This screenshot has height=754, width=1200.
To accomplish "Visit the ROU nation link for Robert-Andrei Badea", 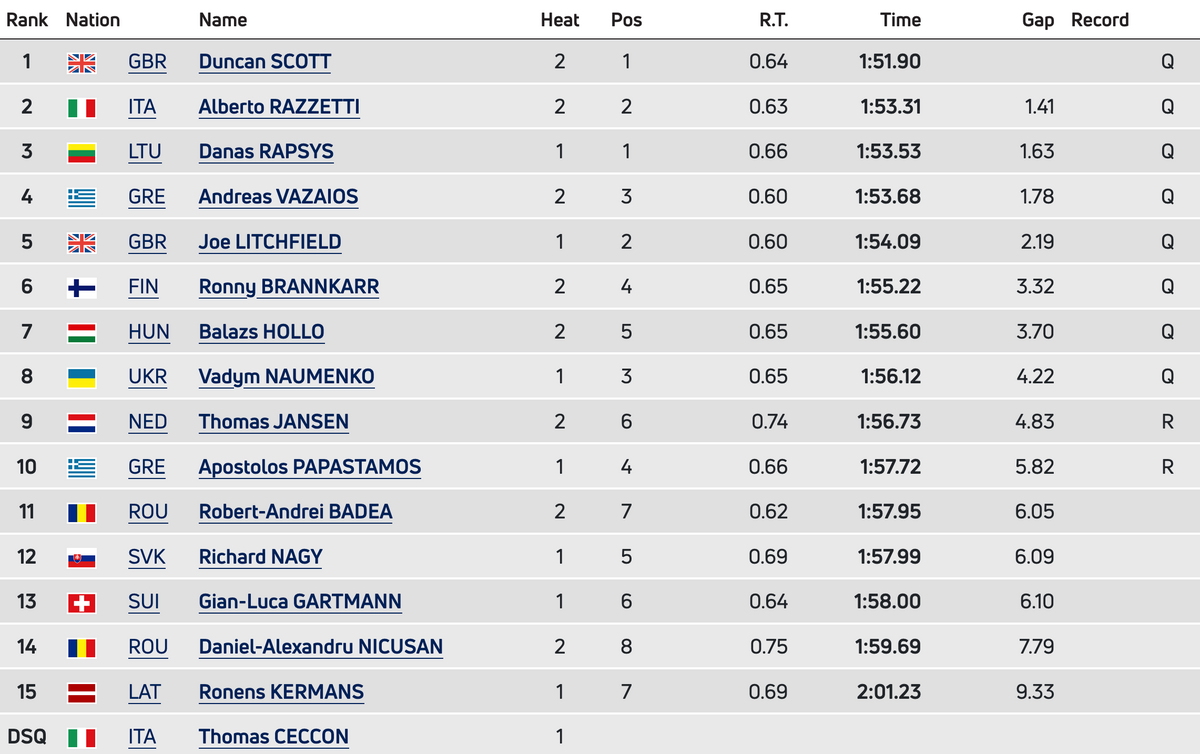I will click(148, 512).
